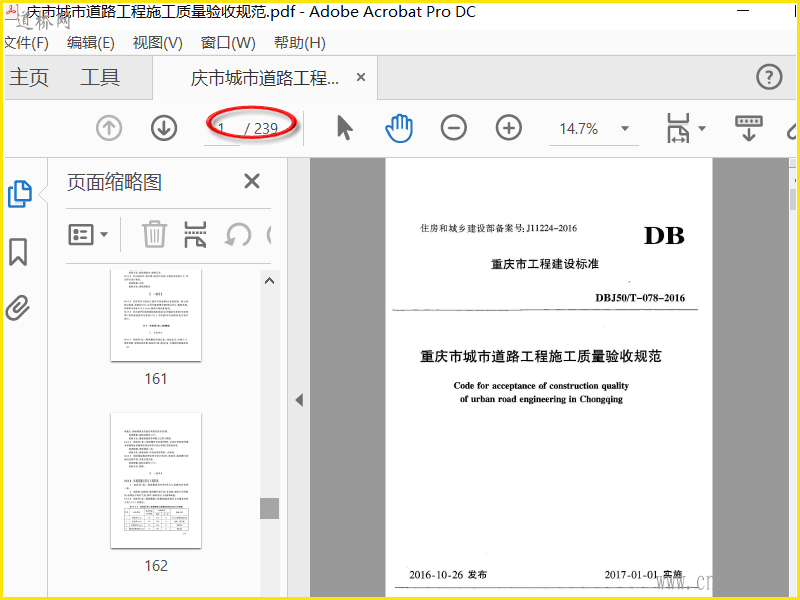Select the 庆市城市道路工程 document tab
This screenshot has height=600, width=800.
point(264,78)
